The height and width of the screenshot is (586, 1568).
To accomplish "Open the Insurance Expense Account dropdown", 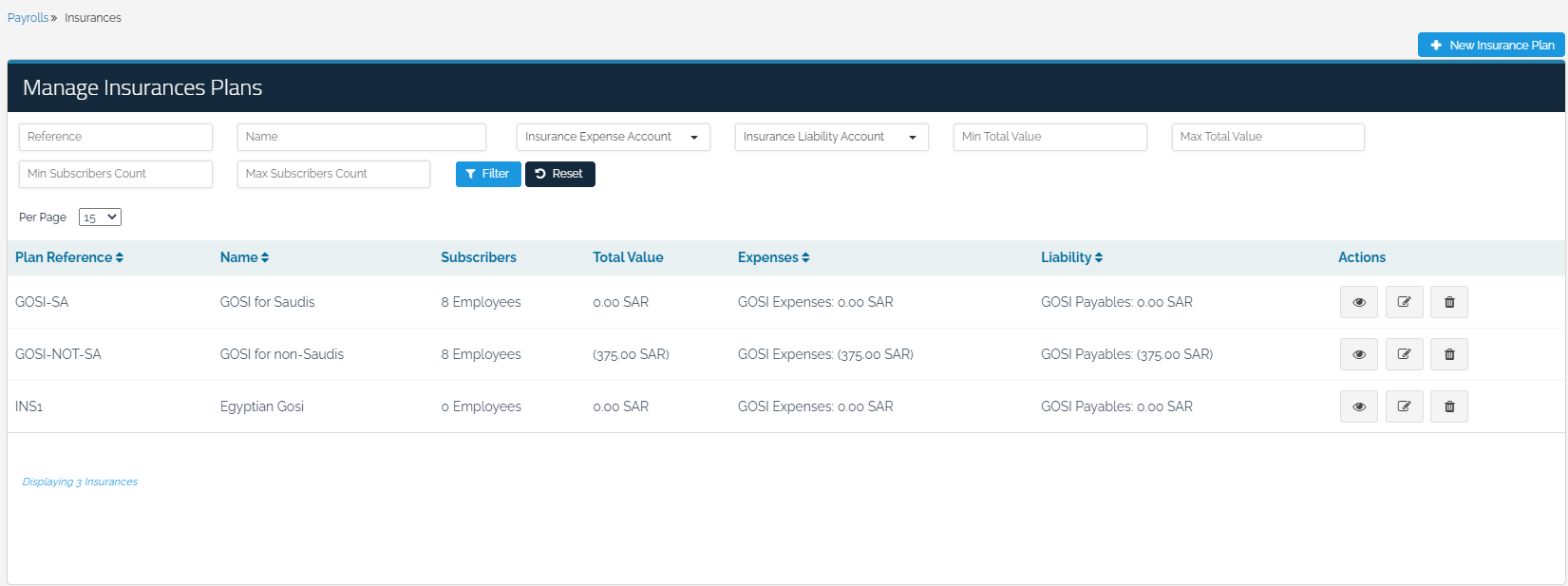I will (613, 137).
